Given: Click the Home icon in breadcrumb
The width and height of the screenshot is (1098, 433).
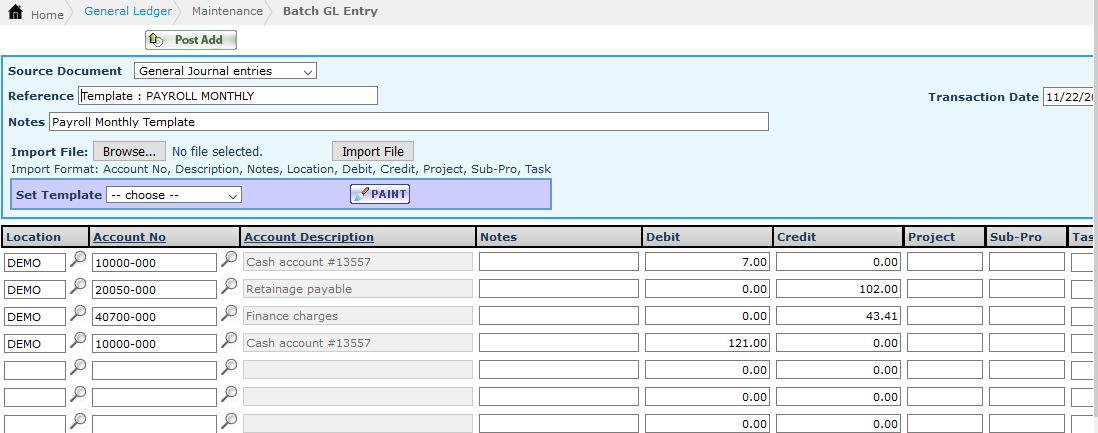Looking at the screenshot, I should tap(15, 12).
